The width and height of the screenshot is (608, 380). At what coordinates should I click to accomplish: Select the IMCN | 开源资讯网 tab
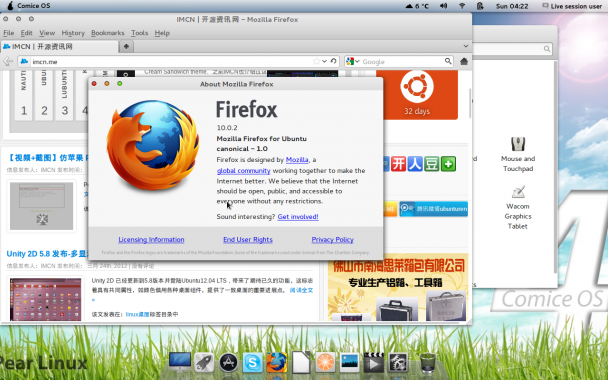[x=59, y=47]
